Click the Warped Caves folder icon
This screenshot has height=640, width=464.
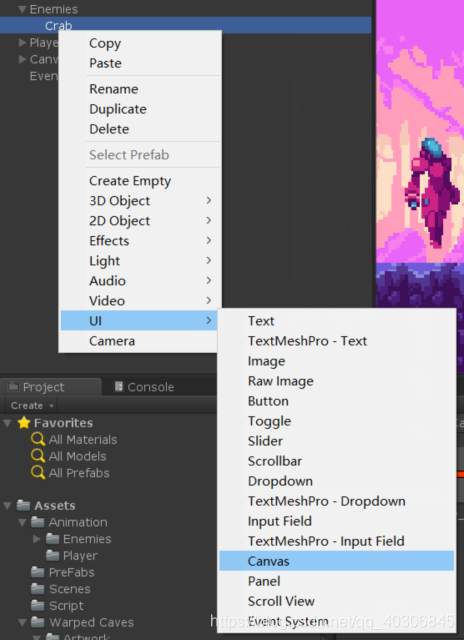[38, 622]
